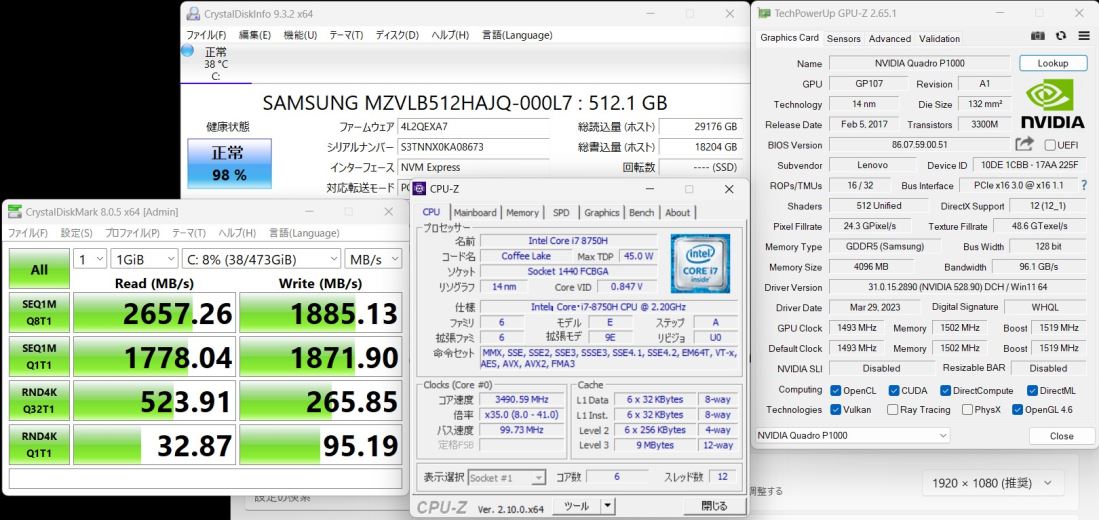The height and width of the screenshot is (520, 1099).
Task: Open the 1920 × 1080 resolution dropdown
Action: tap(992, 483)
